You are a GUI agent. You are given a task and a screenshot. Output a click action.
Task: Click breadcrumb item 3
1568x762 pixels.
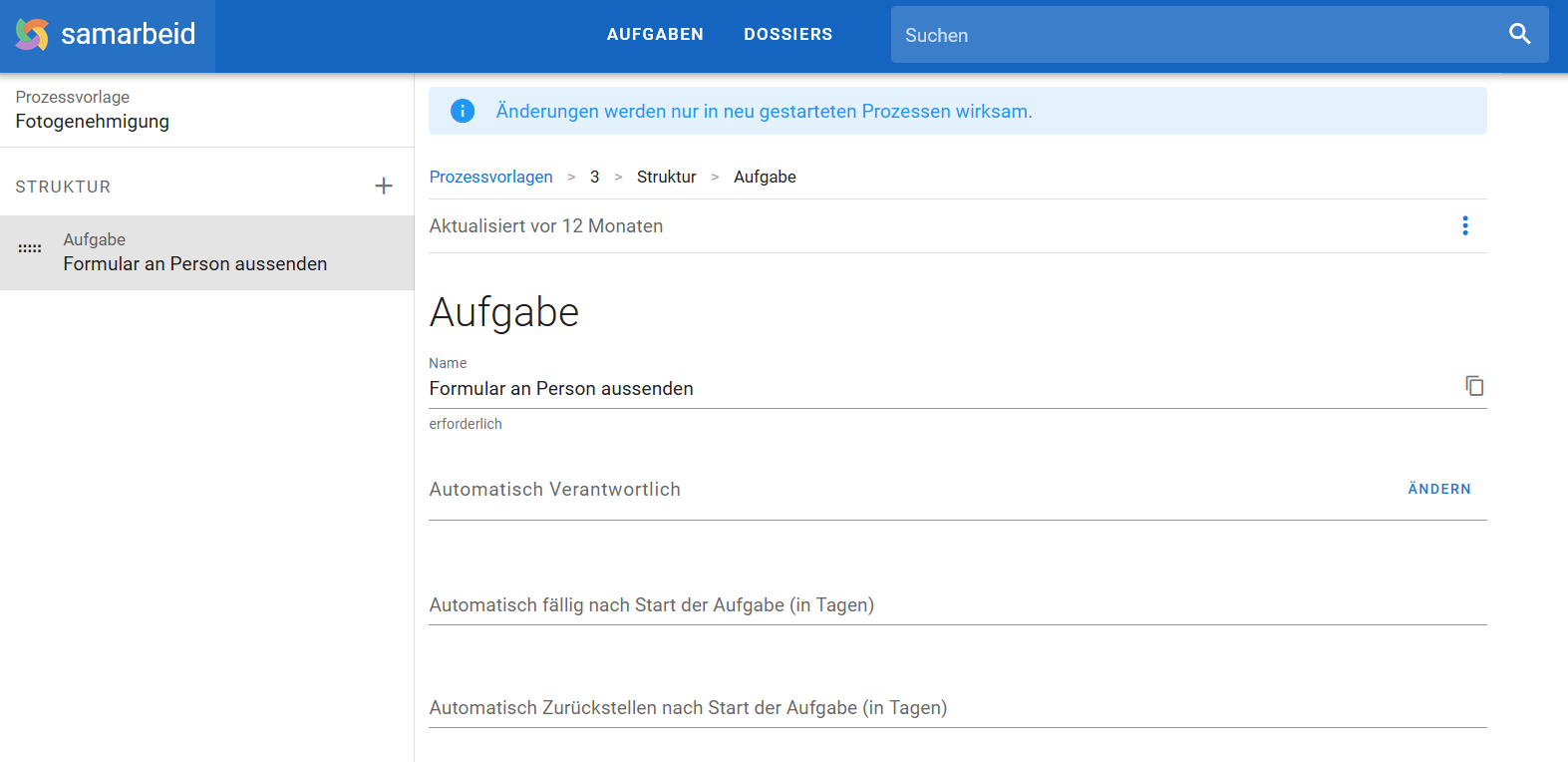click(x=594, y=177)
